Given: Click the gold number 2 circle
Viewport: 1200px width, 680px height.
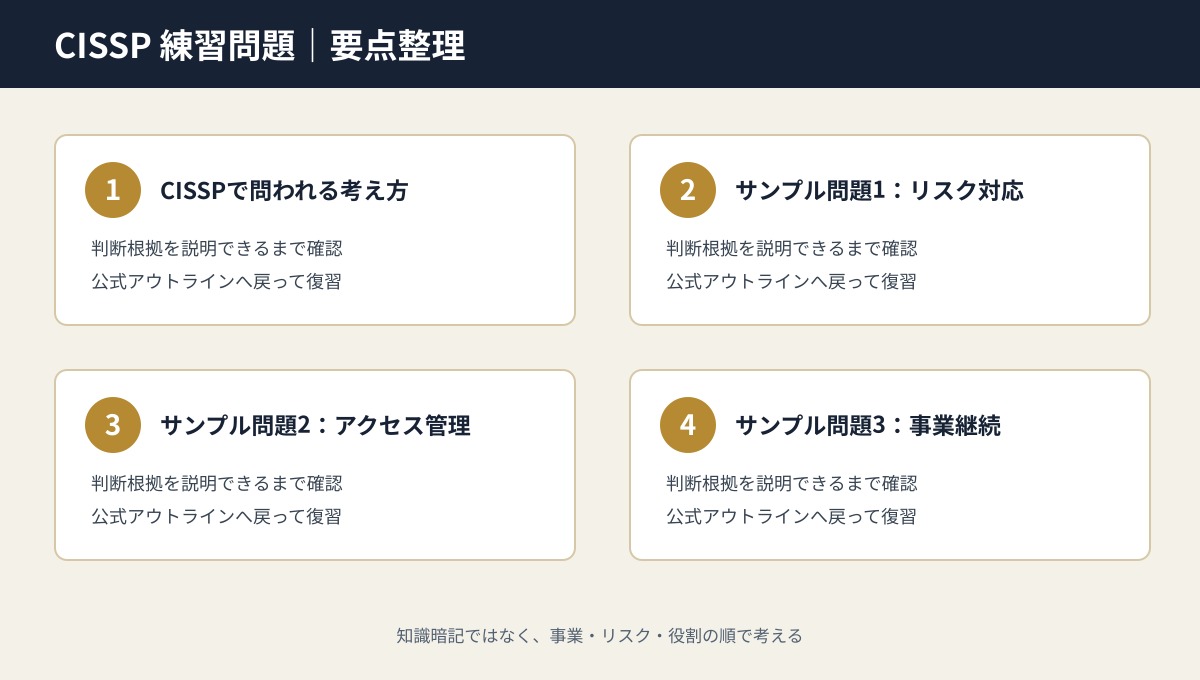Looking at the screenshot, I should pos(688,190).
